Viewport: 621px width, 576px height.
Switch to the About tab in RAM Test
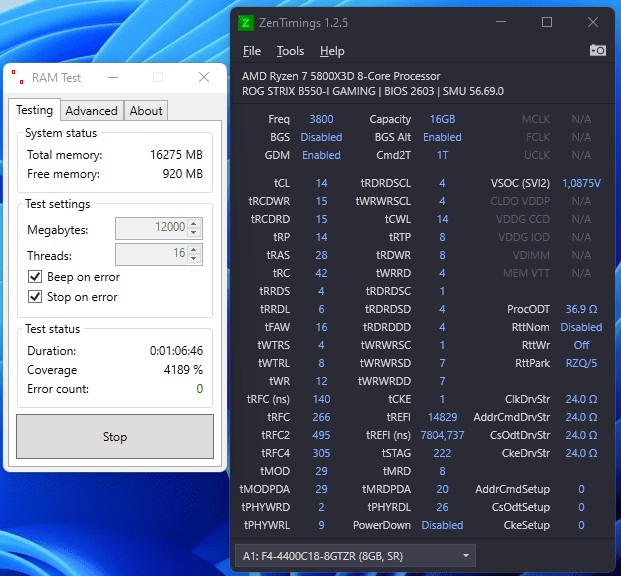146,111
